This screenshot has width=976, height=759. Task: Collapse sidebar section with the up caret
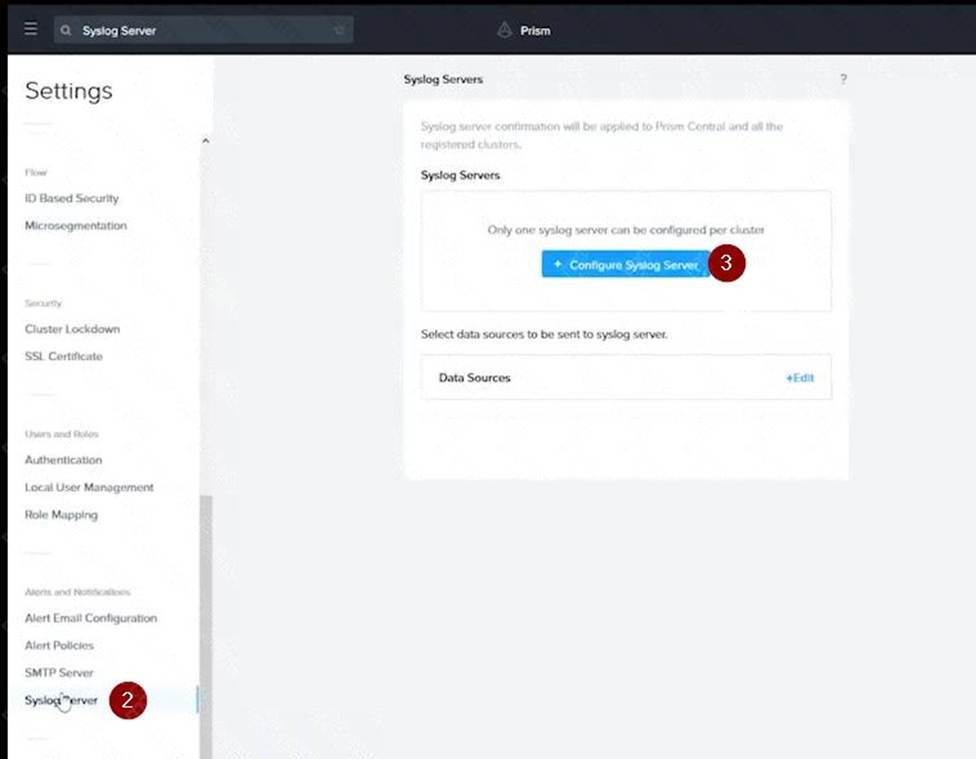[x=205, y=141]
